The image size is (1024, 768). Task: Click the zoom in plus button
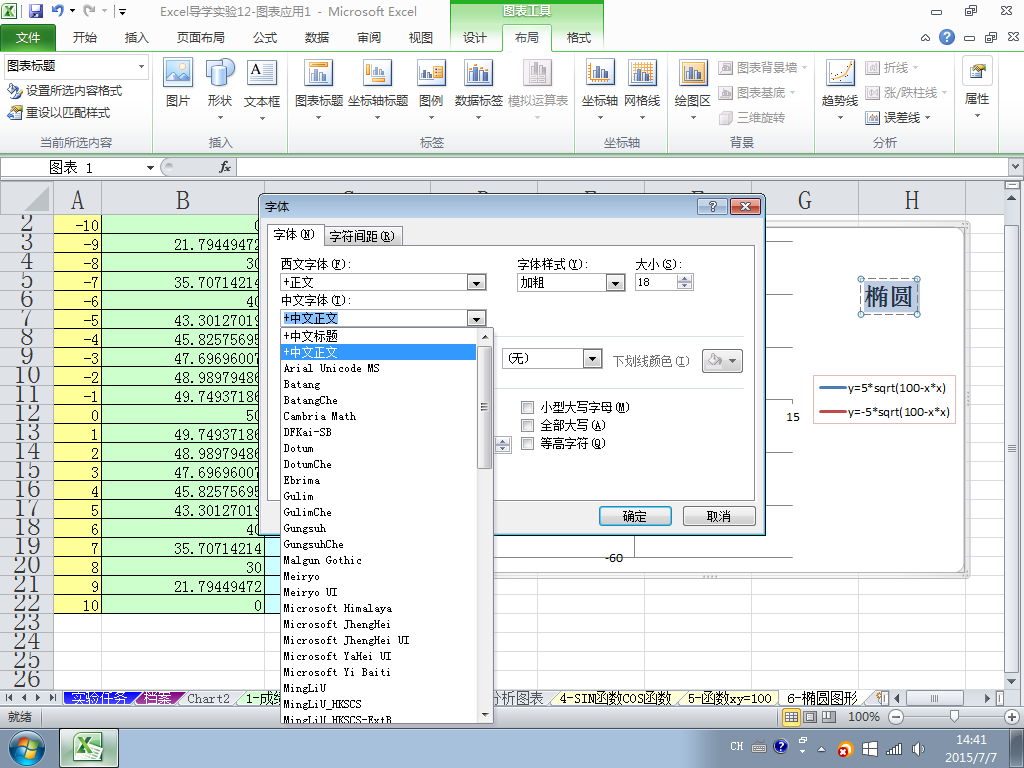click(1012, 717)
